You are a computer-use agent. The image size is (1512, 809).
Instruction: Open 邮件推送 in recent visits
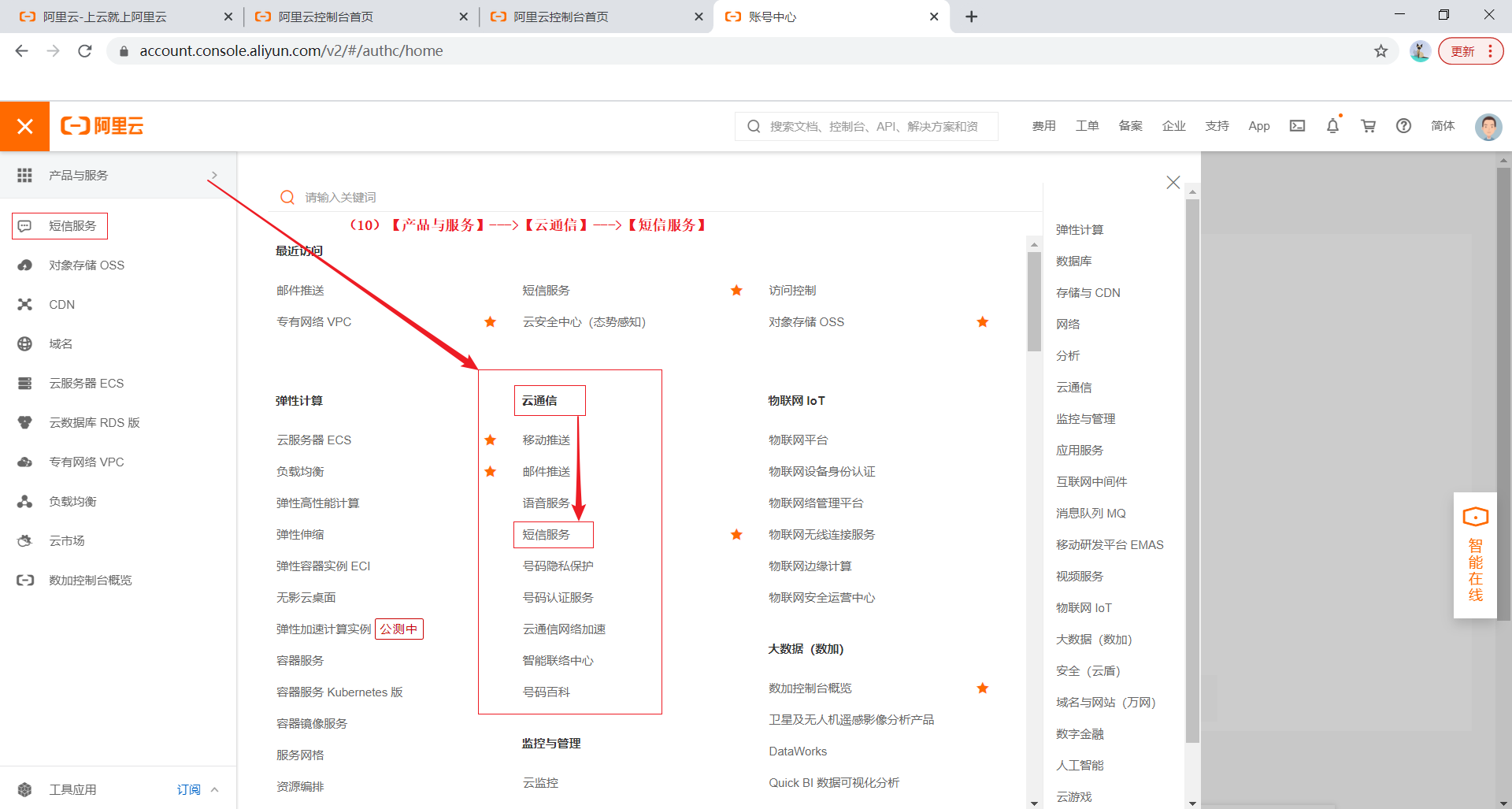300,291
